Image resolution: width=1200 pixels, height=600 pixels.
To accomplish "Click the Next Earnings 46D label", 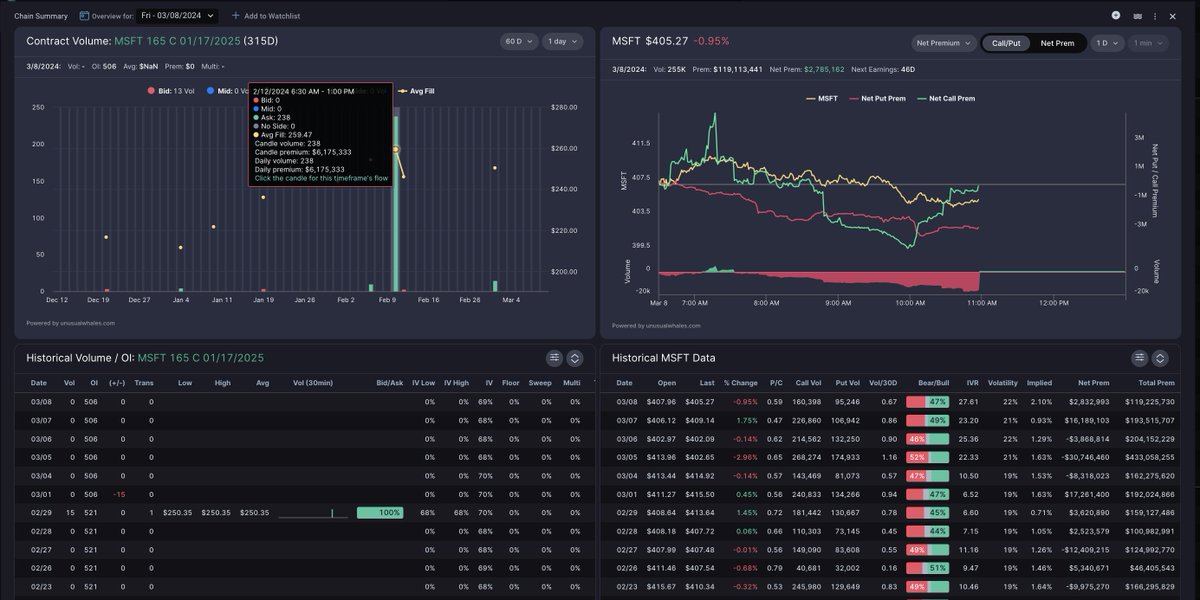I will click(x=883, y=69).
